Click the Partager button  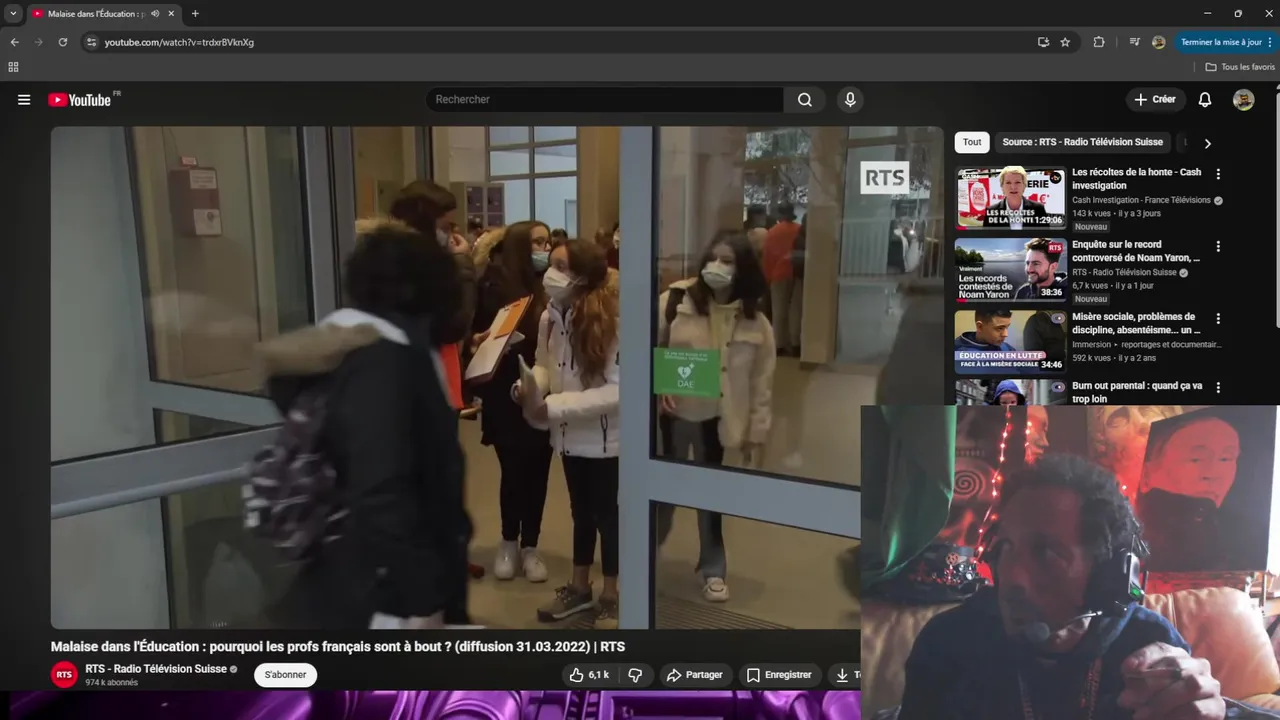coord(694,675)
